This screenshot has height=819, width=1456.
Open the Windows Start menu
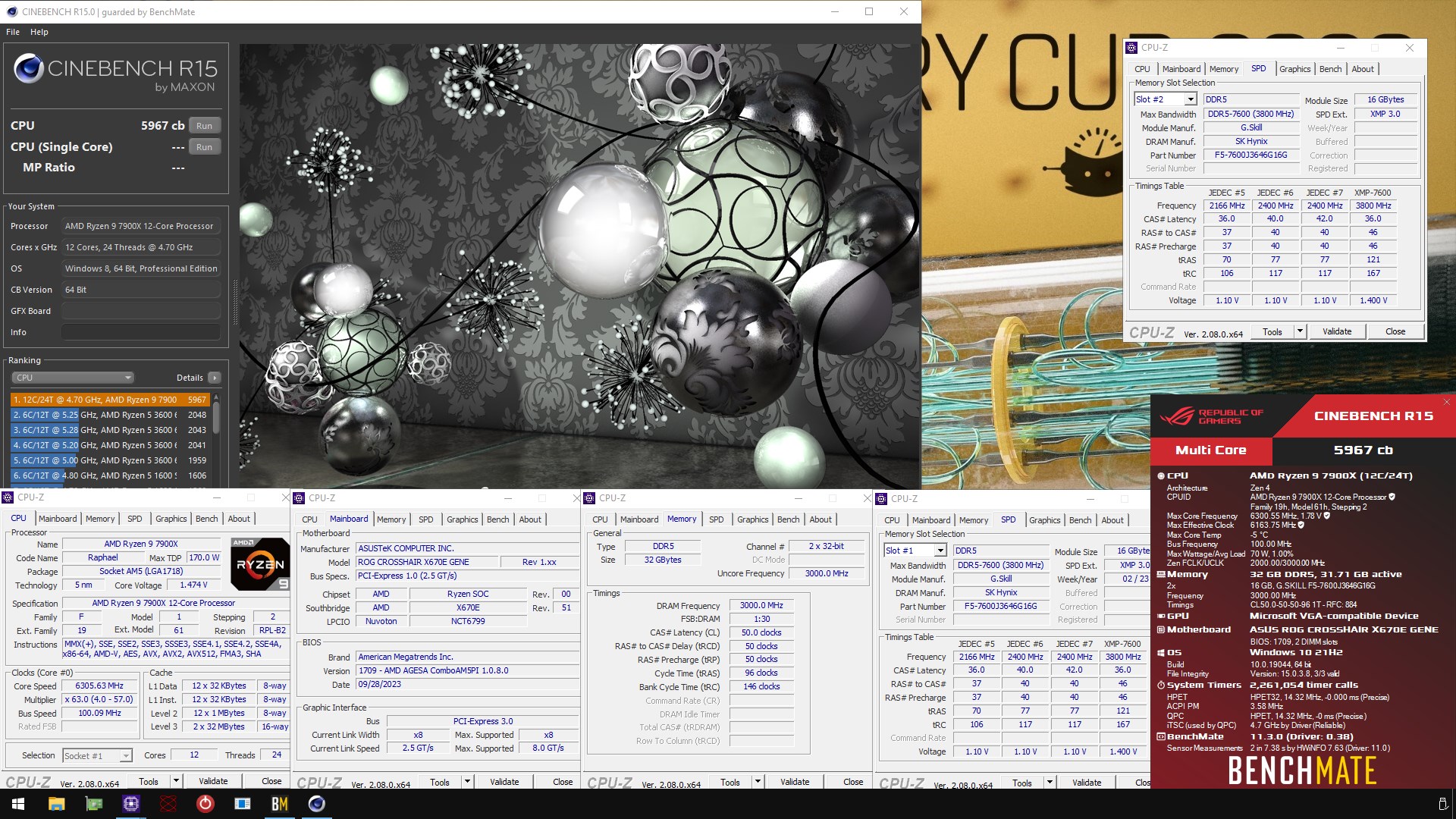[18, 804]
